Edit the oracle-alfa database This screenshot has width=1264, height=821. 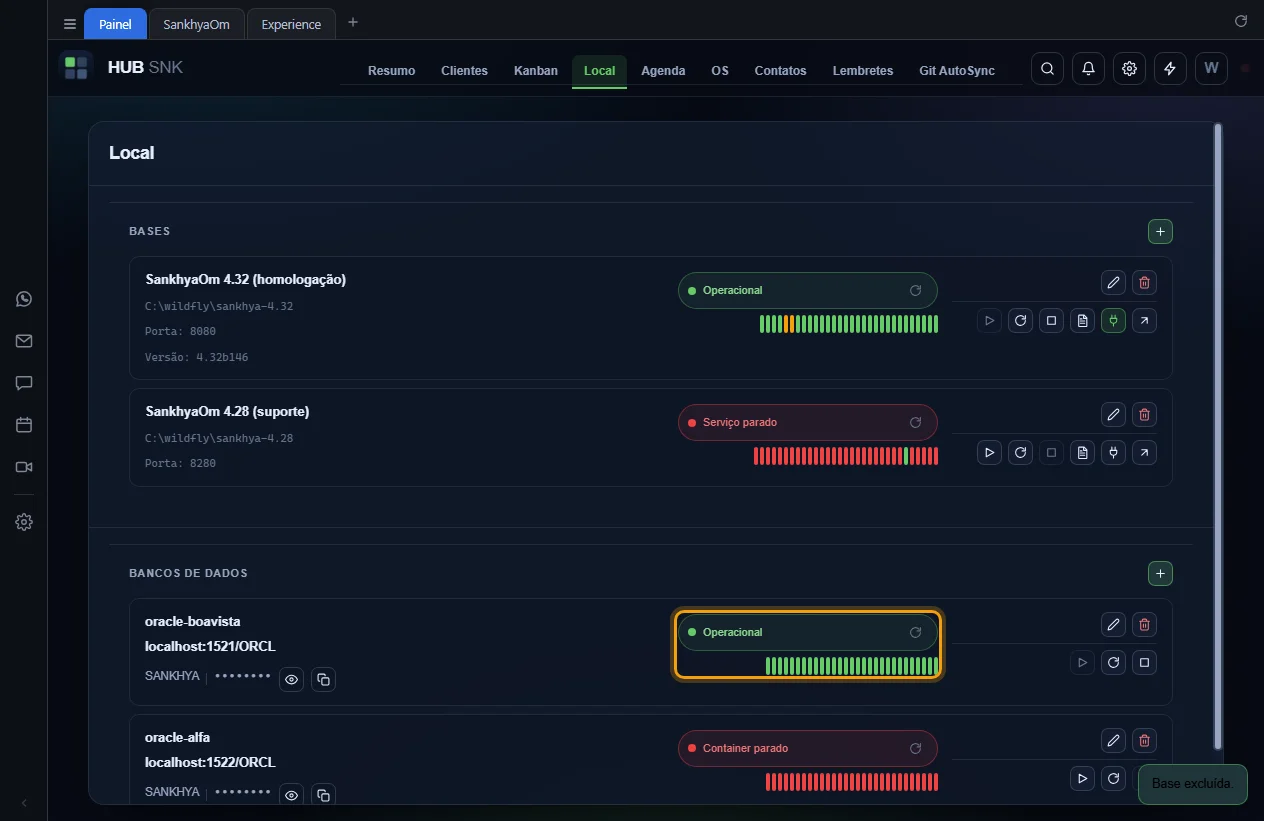tap(1113, 741)
